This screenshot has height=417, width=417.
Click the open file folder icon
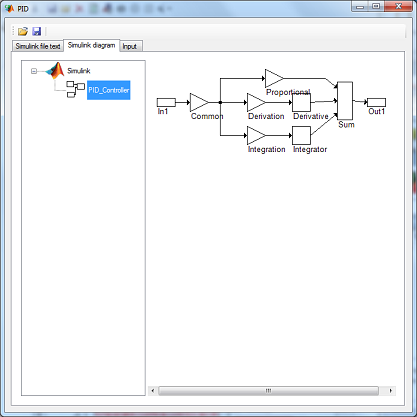23,31
